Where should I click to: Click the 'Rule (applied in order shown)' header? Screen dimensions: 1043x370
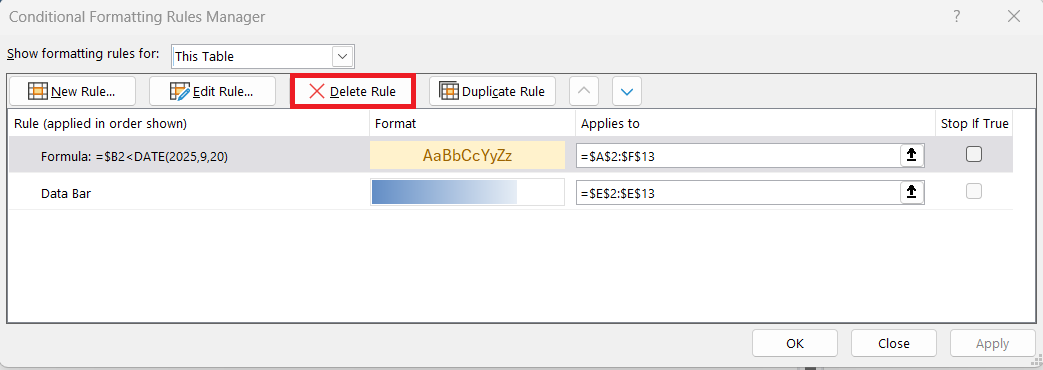100,123
